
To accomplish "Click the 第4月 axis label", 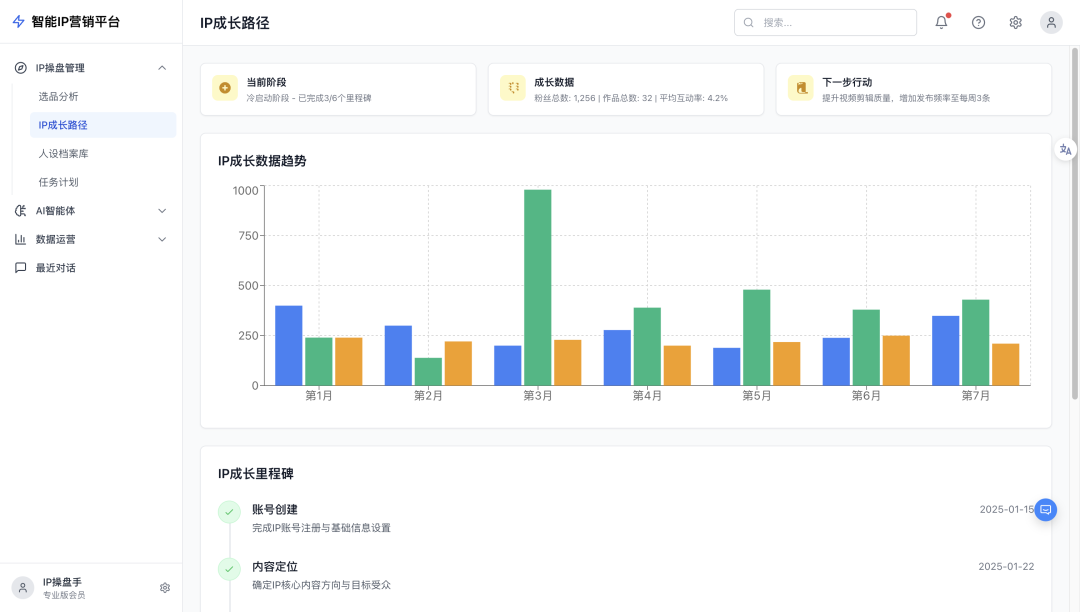I will [647, 396].
